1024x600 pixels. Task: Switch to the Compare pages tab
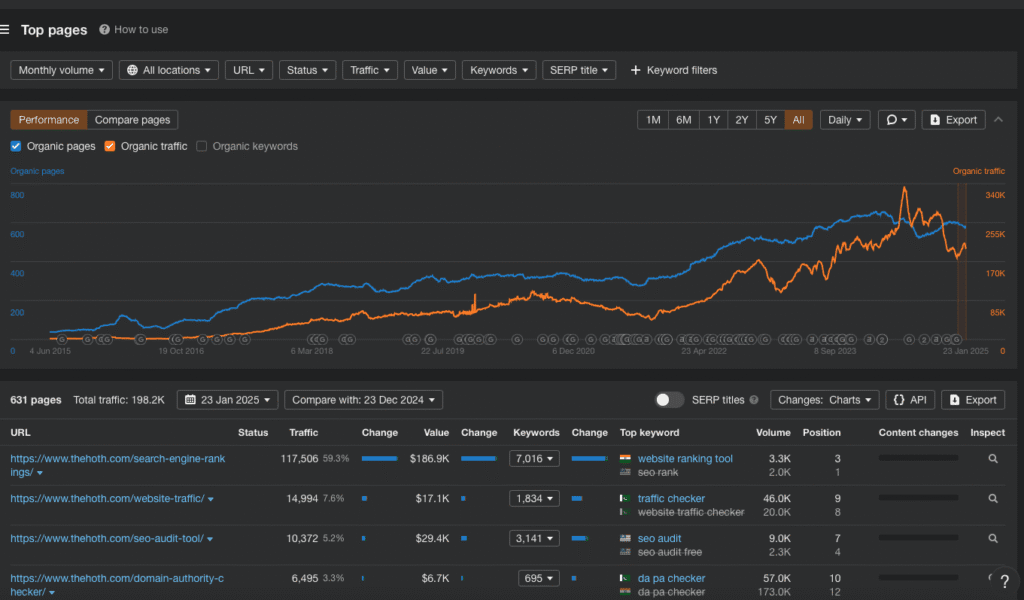click(132, 120)
